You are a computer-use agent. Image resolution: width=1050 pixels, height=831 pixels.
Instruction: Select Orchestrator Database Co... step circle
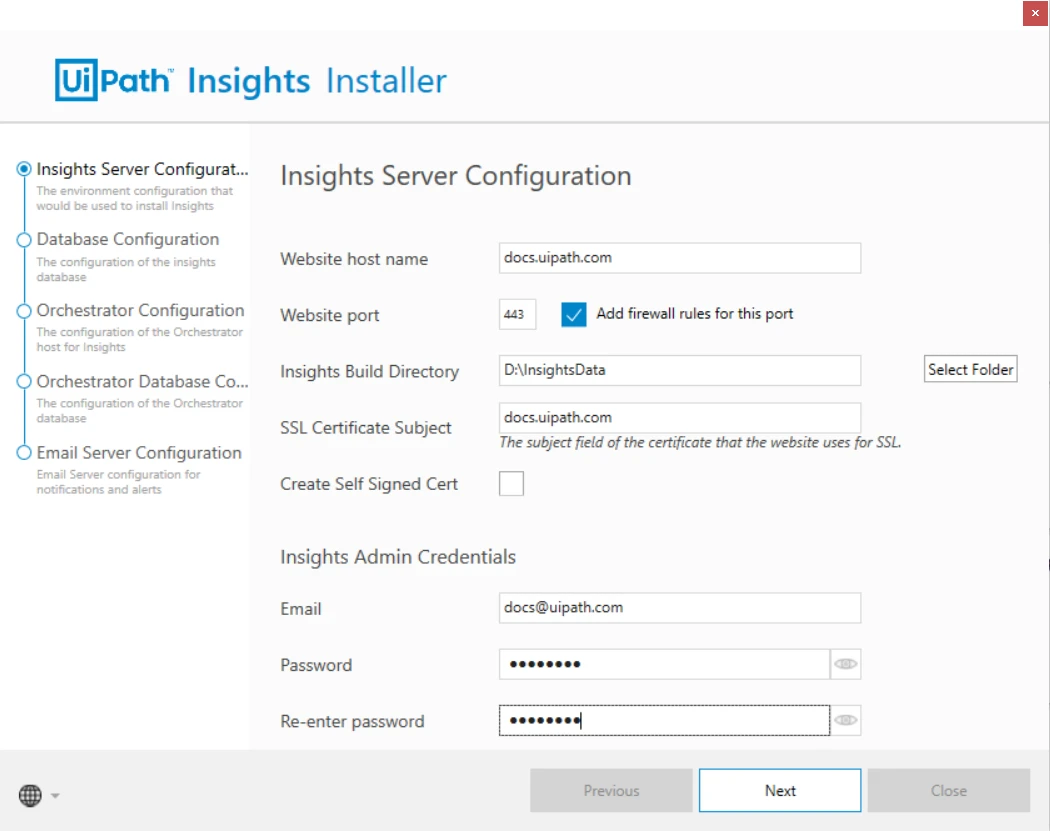(24, 382)
